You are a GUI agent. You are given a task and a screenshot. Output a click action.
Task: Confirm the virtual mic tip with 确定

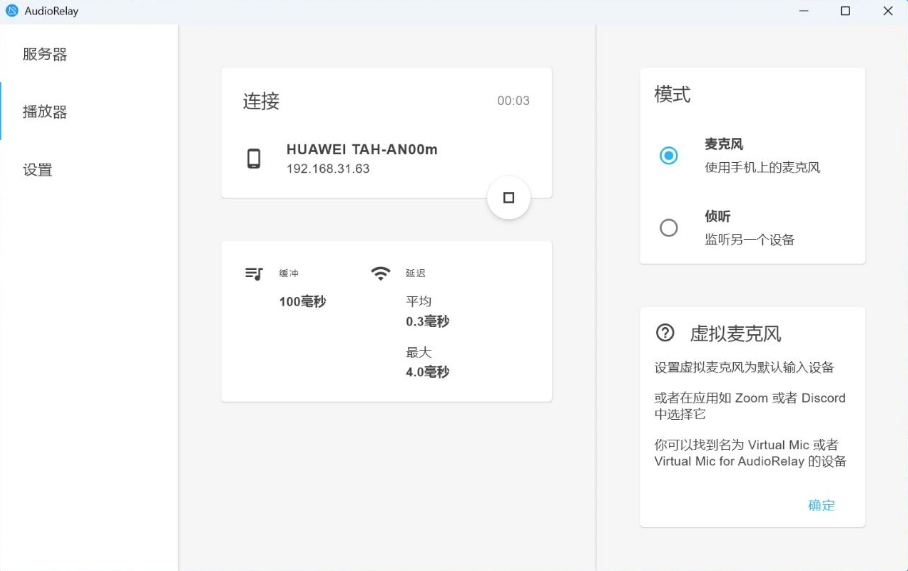click(821, 505)
